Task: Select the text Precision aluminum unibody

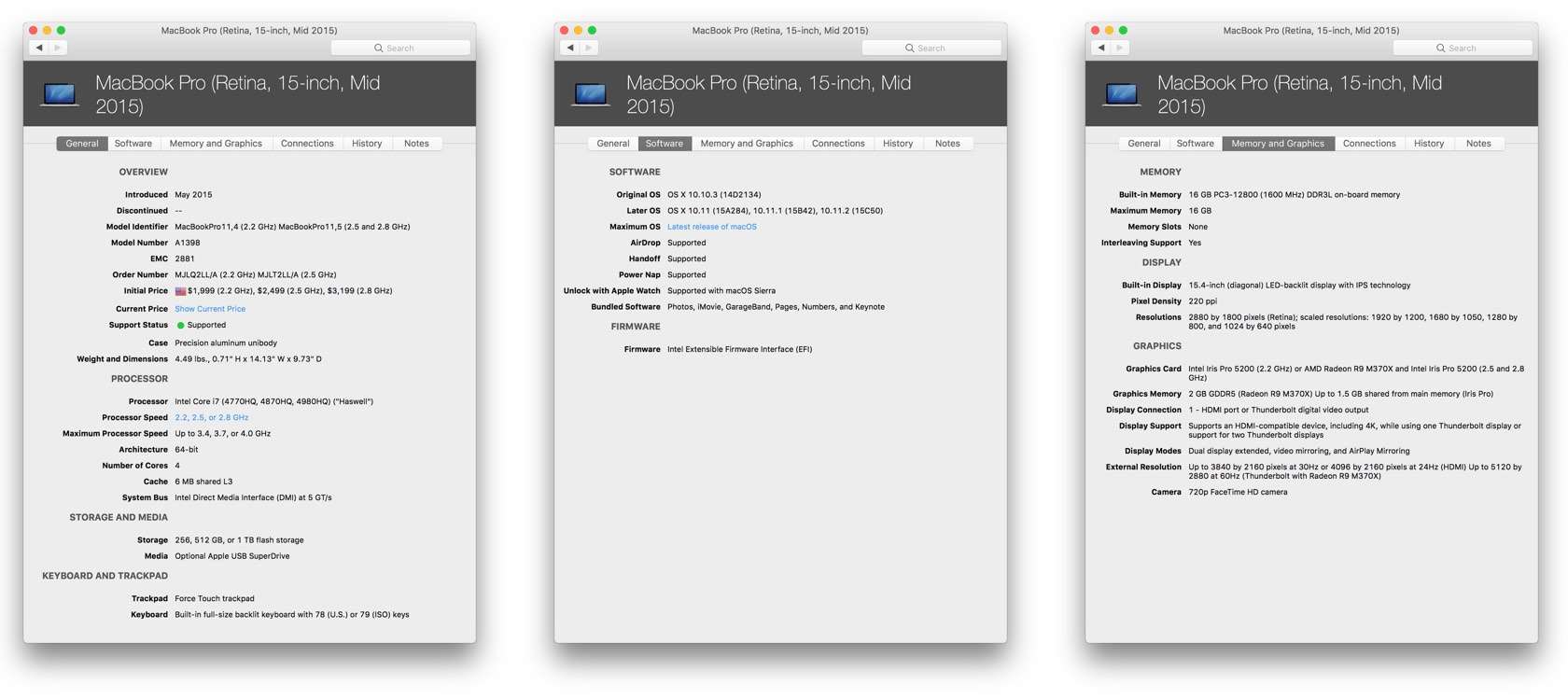Action: point(226,343)
